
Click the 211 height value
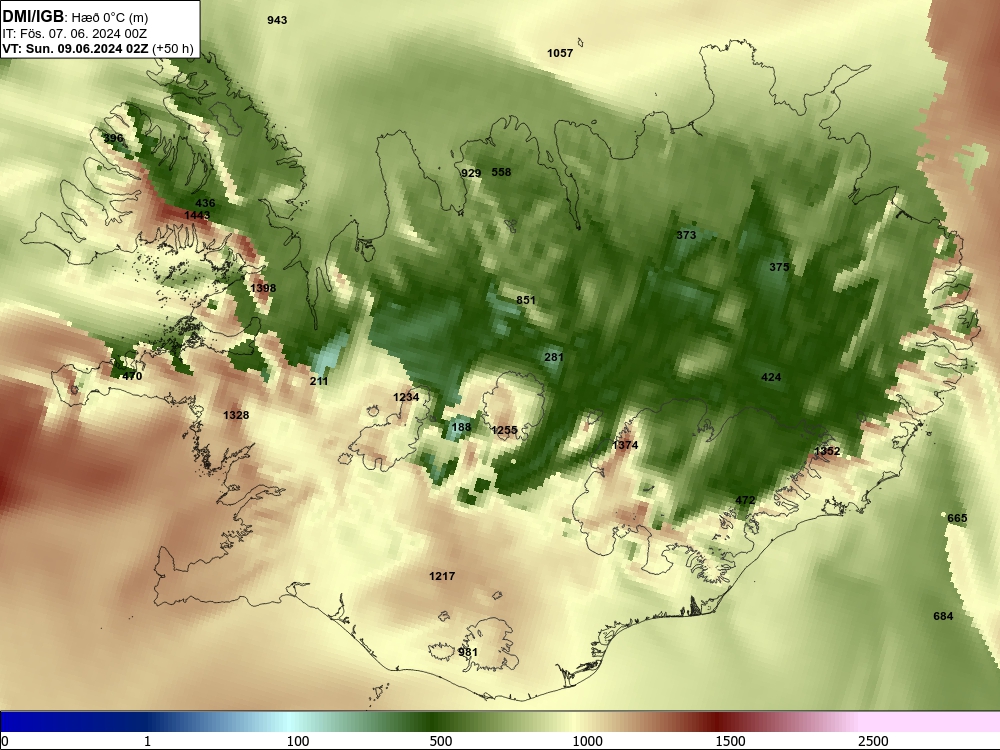point(319,381)
